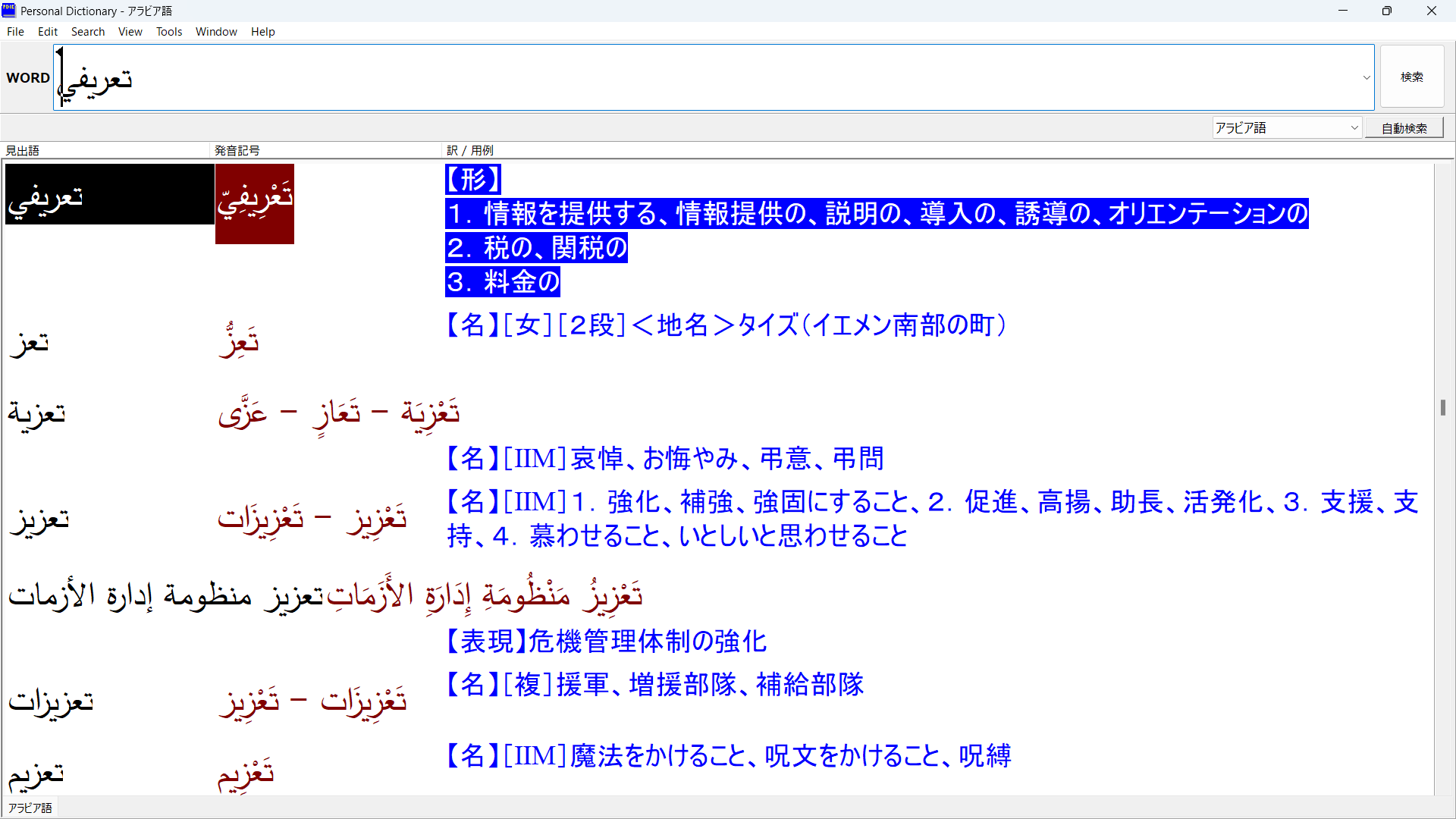This screenshot has height=819, width=1456.
Task: Open the WORD search history dropdown
Action: pos(1366,77)
